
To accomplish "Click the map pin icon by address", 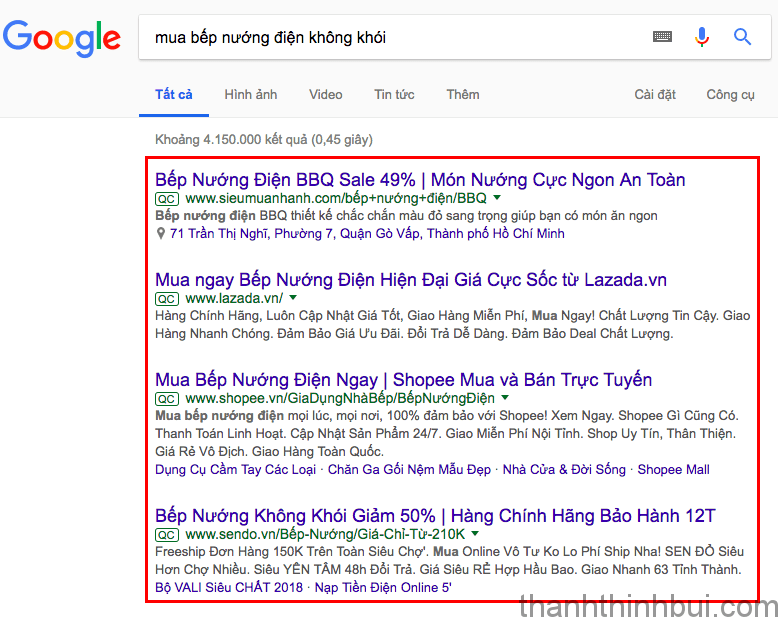I will (160, 234).
